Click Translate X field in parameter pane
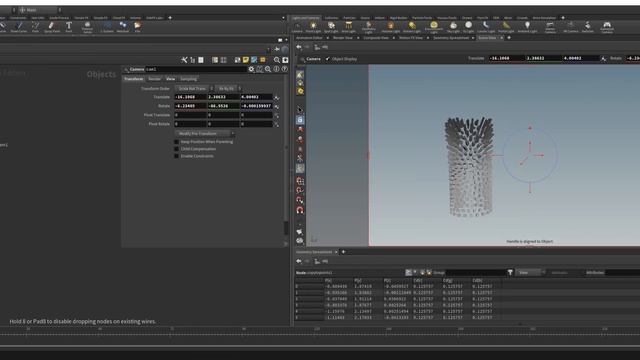The height and width of the screenshot is (360, 640). (x=191, y=97)
